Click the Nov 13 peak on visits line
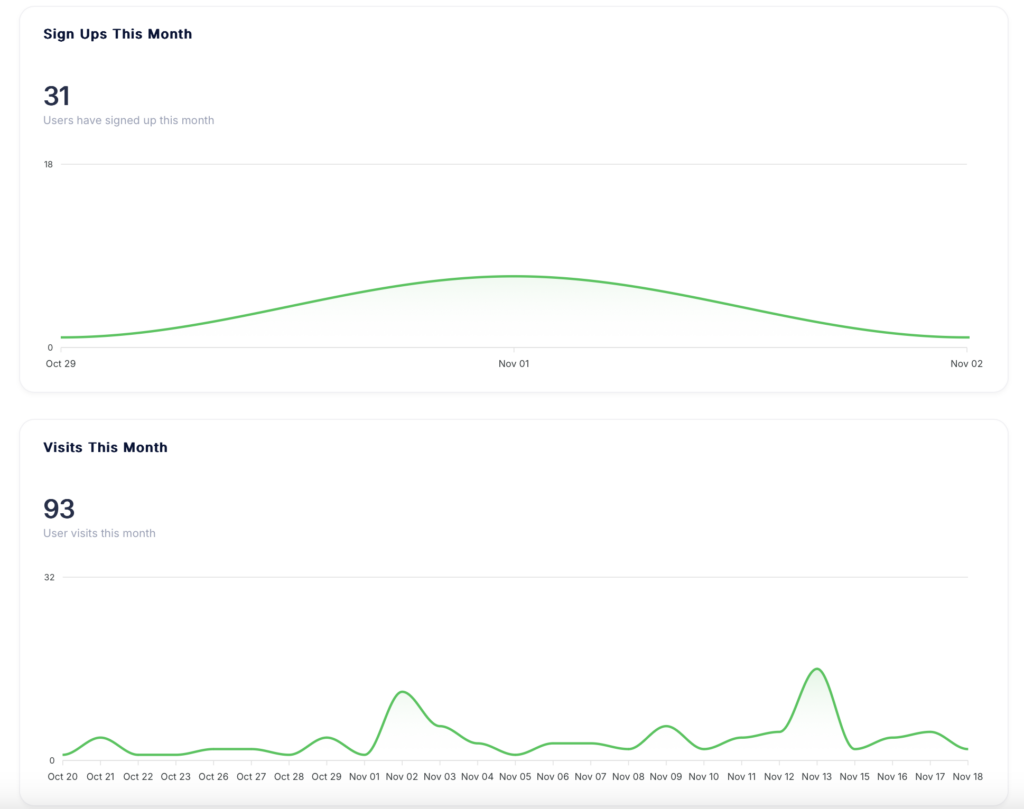This screenshot has width=1024, height=809. [817, 669]
